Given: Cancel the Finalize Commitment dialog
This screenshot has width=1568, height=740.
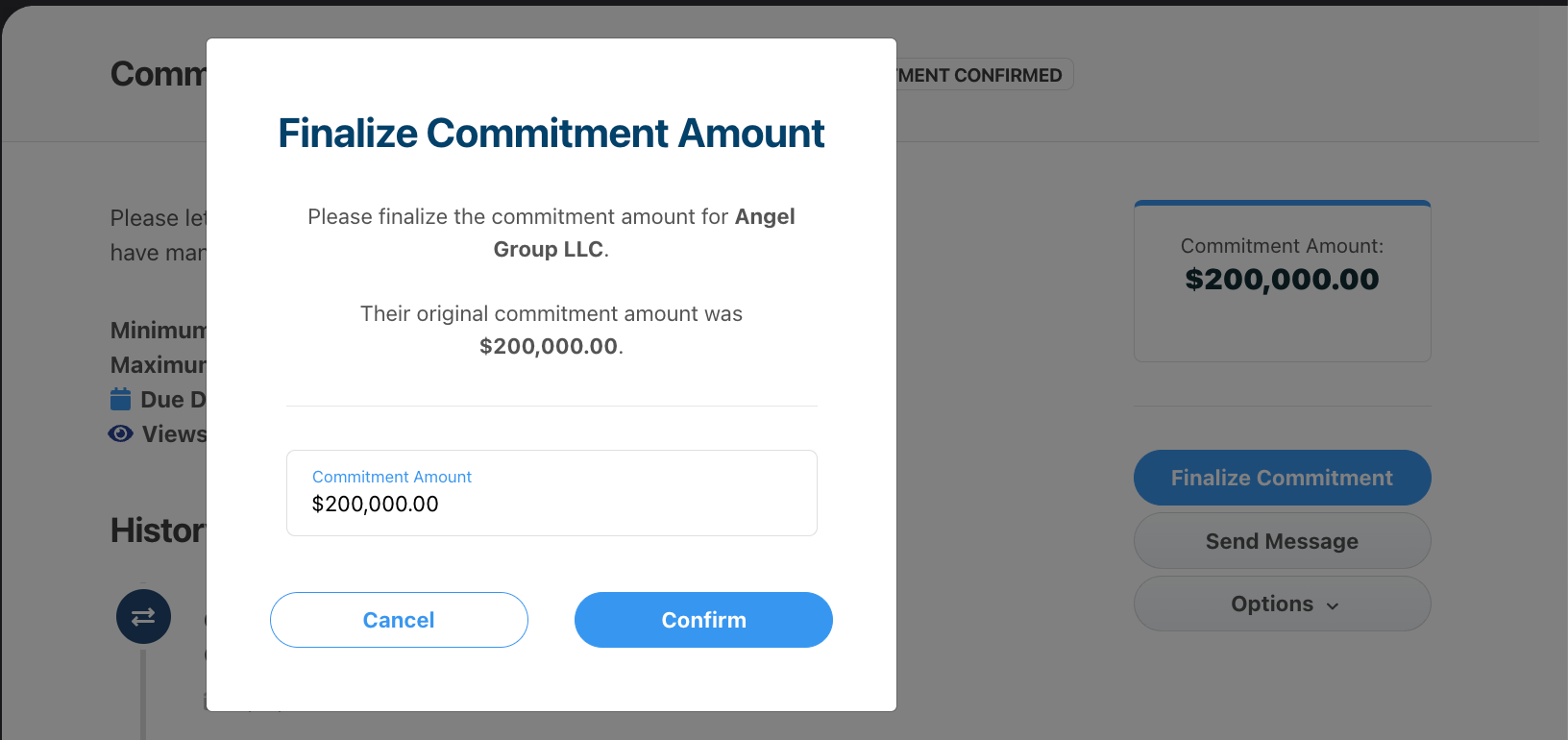Looking at the screenshot, I should (399, 619).
